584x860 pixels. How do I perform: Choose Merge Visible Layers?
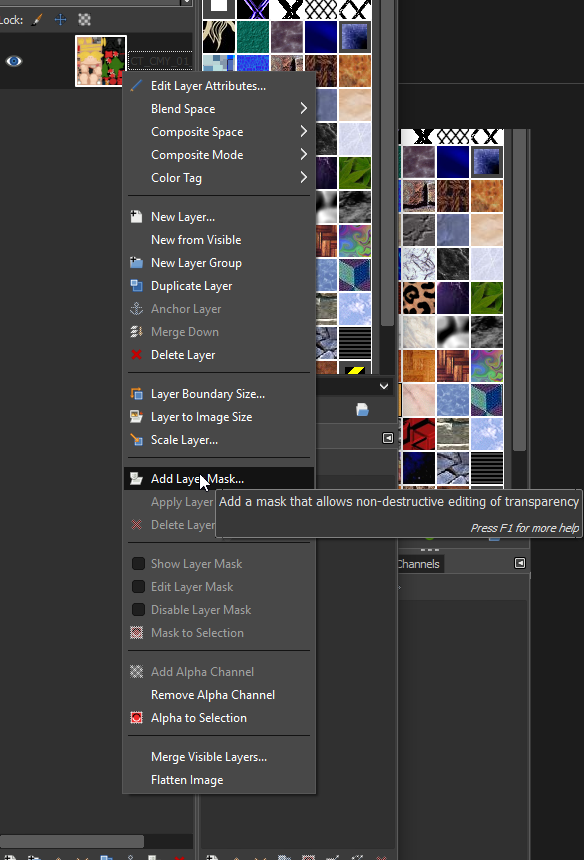pyautogui.click(x=219, y=757)
